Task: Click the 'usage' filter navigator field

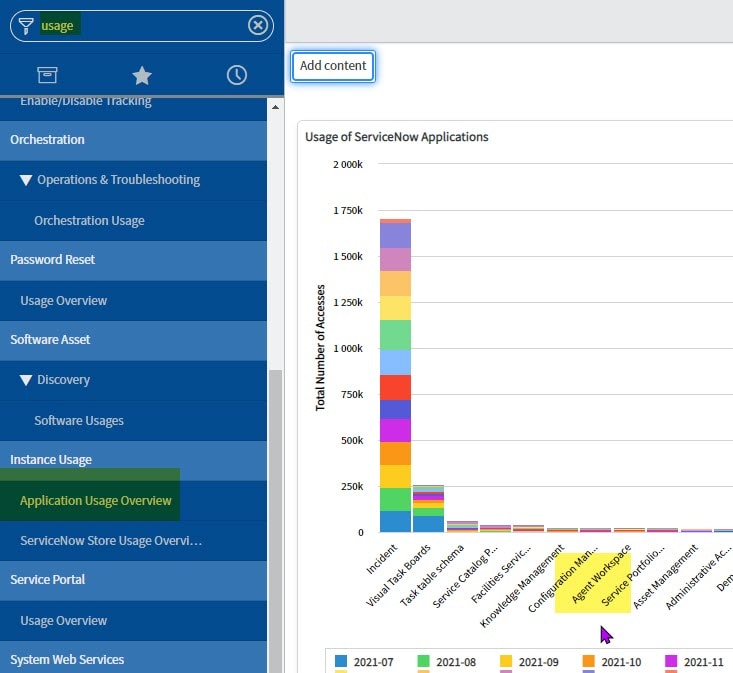Action: pyautogui.click(x=142, y=26)
